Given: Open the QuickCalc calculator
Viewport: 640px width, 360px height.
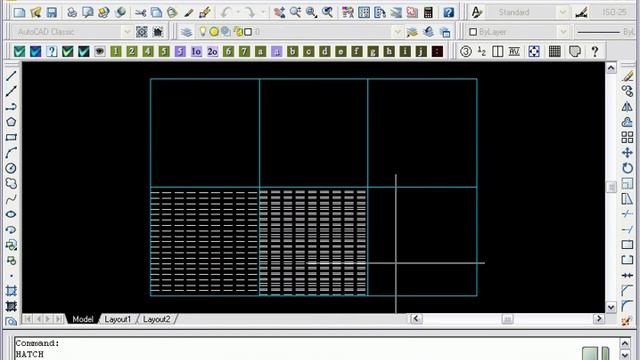Looking at the screenshot, I should (428, 13).
